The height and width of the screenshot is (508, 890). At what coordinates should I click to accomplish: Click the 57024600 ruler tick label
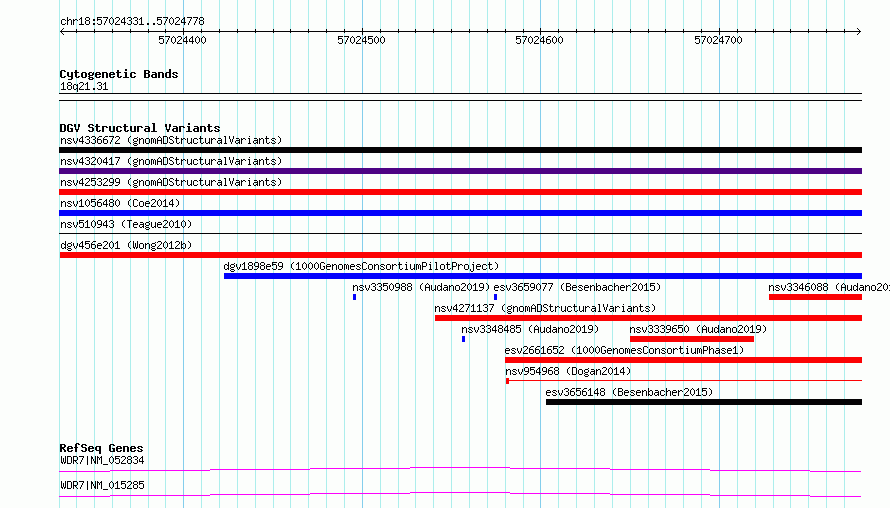[x=539, y=40]
